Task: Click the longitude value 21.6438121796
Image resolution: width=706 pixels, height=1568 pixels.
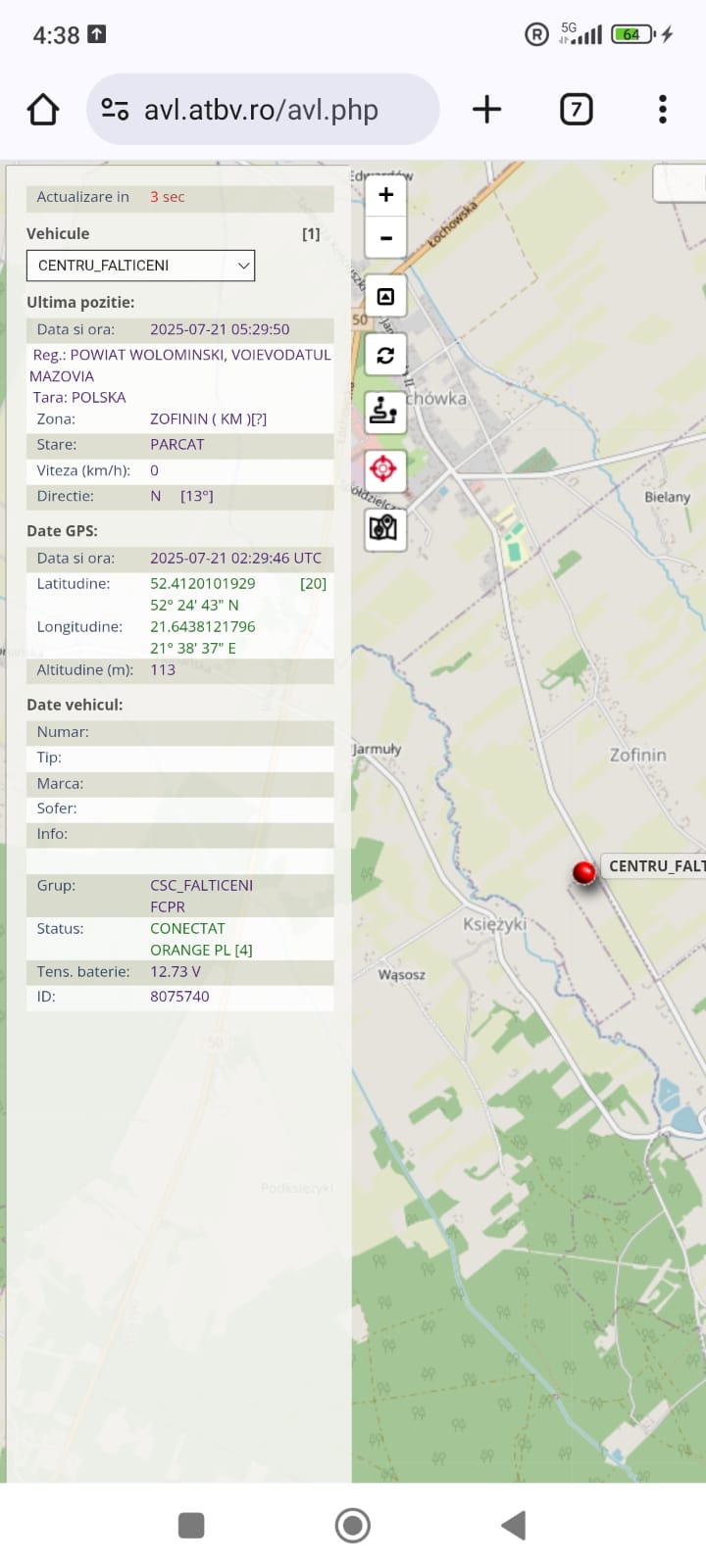Action: (202, 626)
